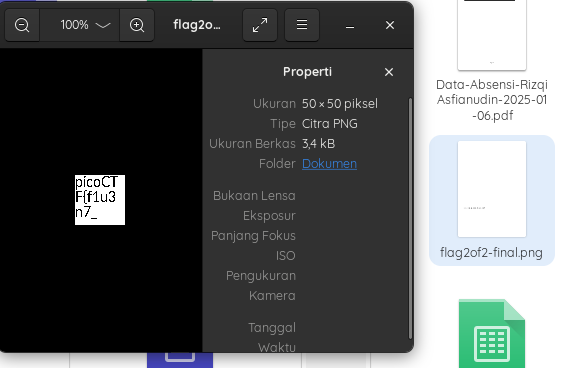The image size is (565, 368).
Task: Open the hamburger main menu
Action: point(302,25)
